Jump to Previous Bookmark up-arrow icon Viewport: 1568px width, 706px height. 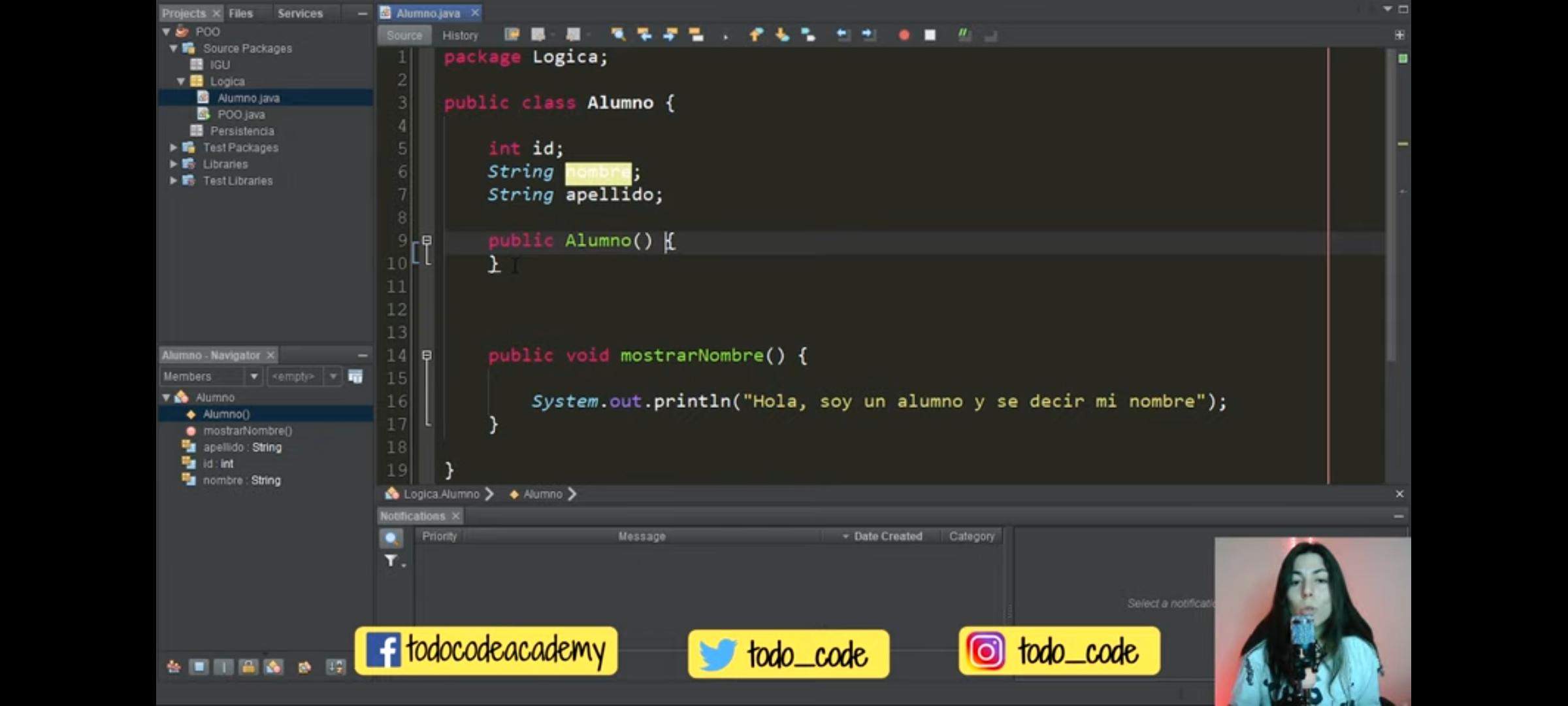(x=756, y=35)
